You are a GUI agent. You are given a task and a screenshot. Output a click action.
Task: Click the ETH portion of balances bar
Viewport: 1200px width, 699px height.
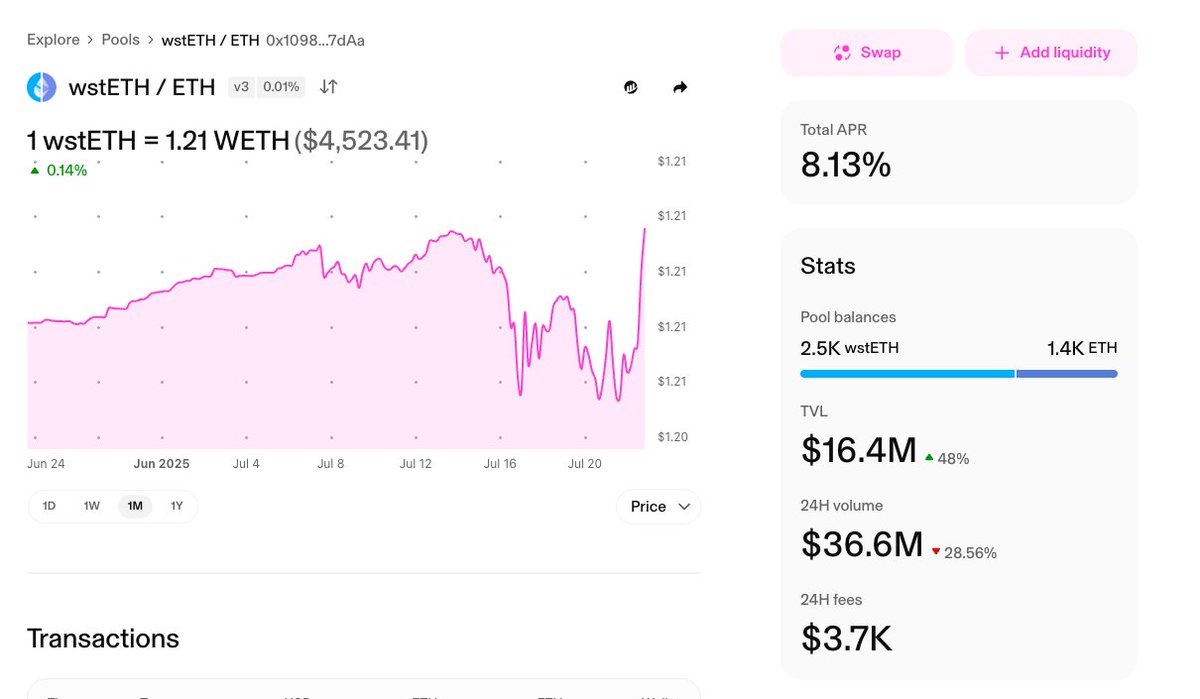click(x=1067, y=374)
